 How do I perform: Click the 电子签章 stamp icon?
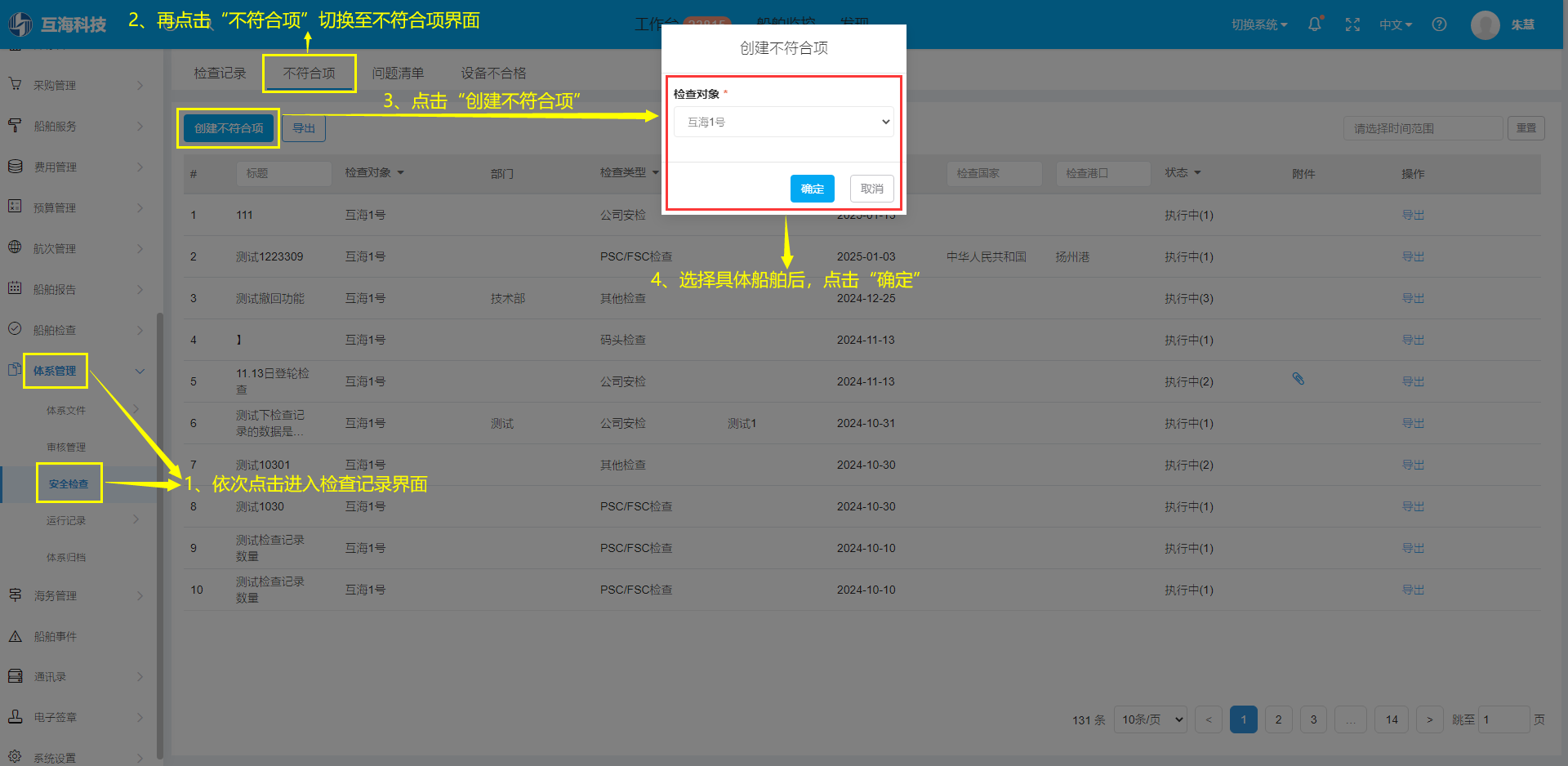15,717
